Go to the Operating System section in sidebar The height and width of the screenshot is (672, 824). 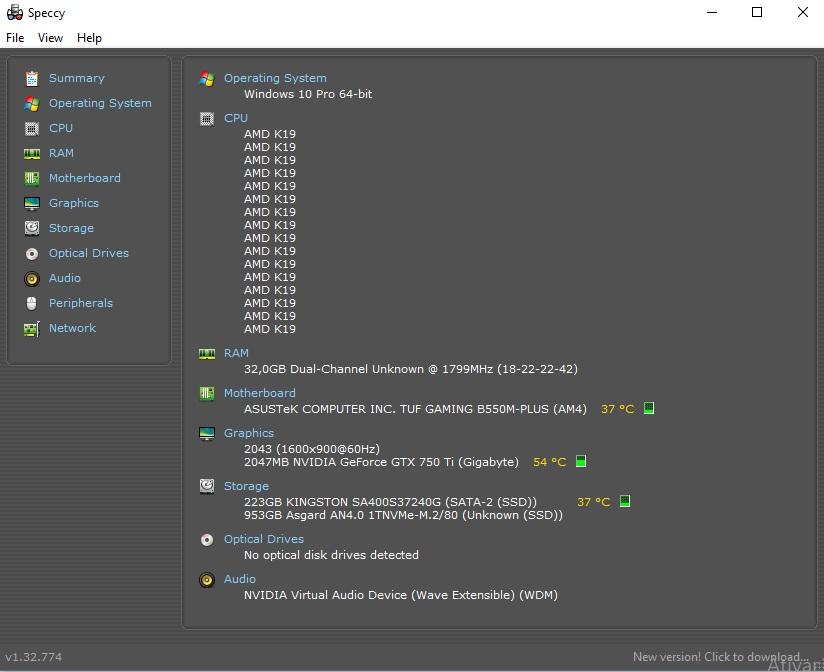(x=100, y=104)
